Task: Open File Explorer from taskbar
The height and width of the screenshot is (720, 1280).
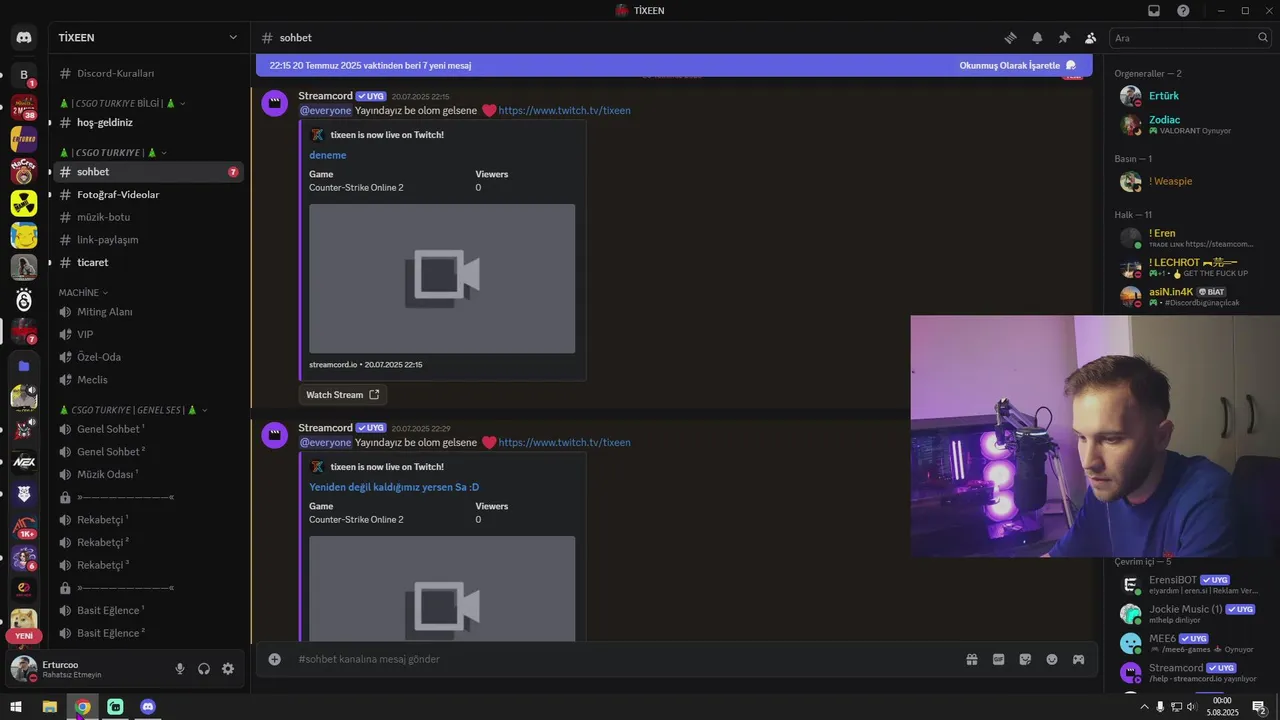Action: [x=49, y=707]
